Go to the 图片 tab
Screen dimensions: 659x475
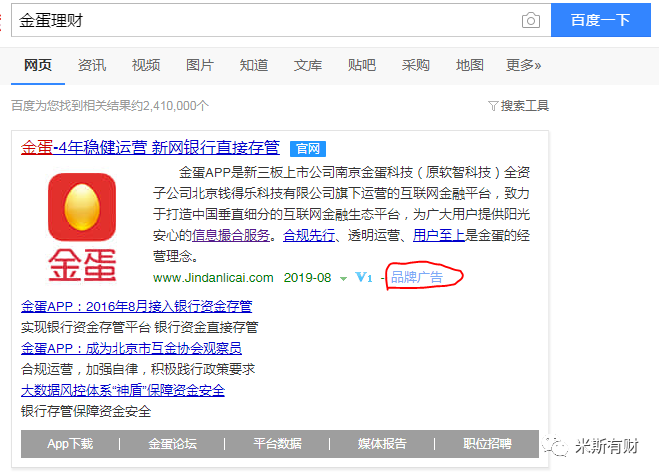pyautogui.click(x=200, y=66)
